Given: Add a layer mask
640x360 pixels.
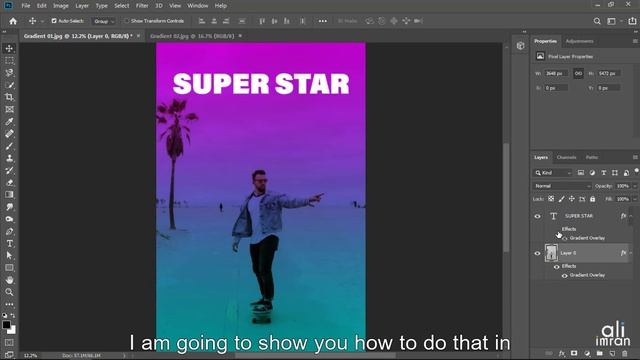Looking at the screenshot, I should tap(574, 353).
